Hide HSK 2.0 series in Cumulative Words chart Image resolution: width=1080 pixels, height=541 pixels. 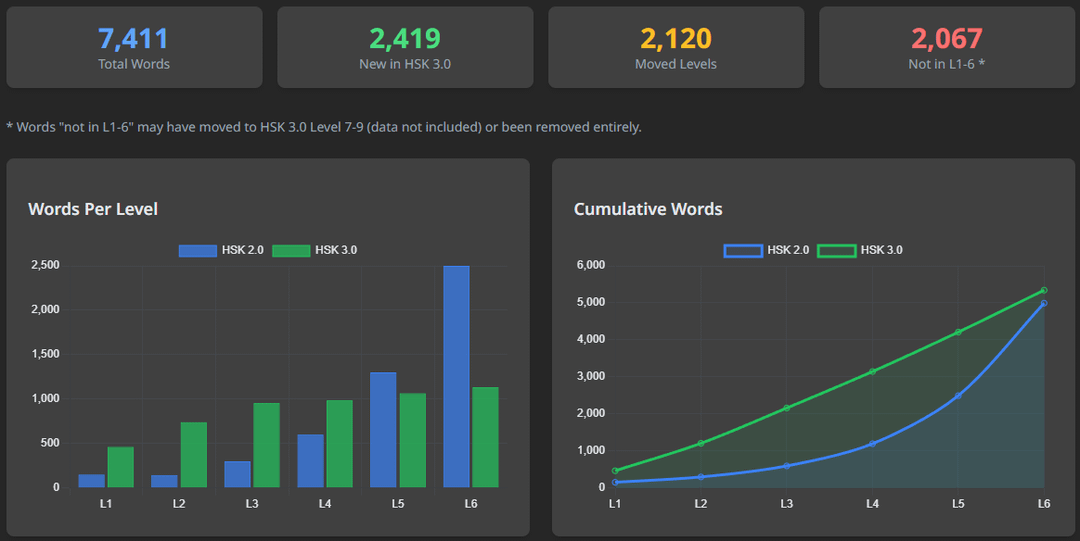766,250
